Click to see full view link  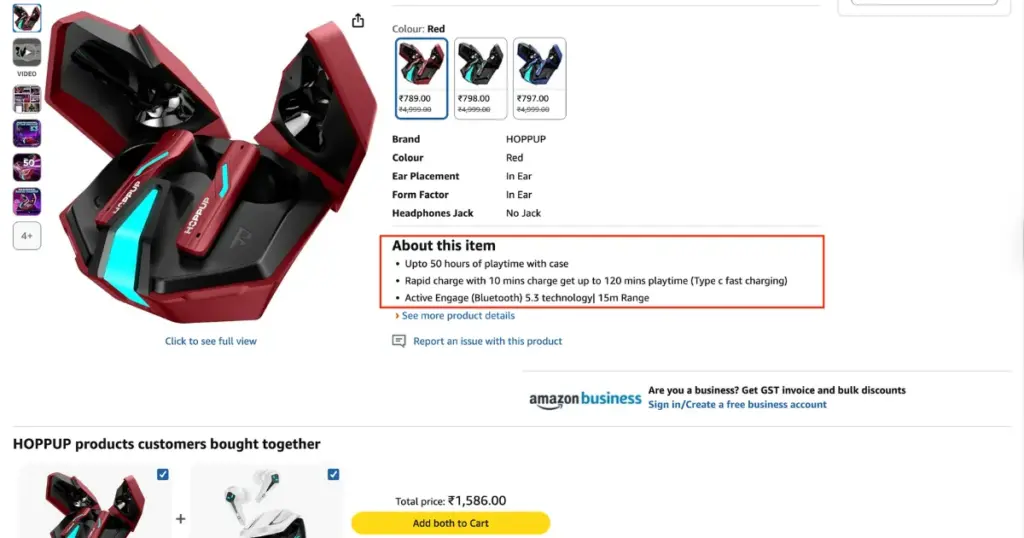211,341
